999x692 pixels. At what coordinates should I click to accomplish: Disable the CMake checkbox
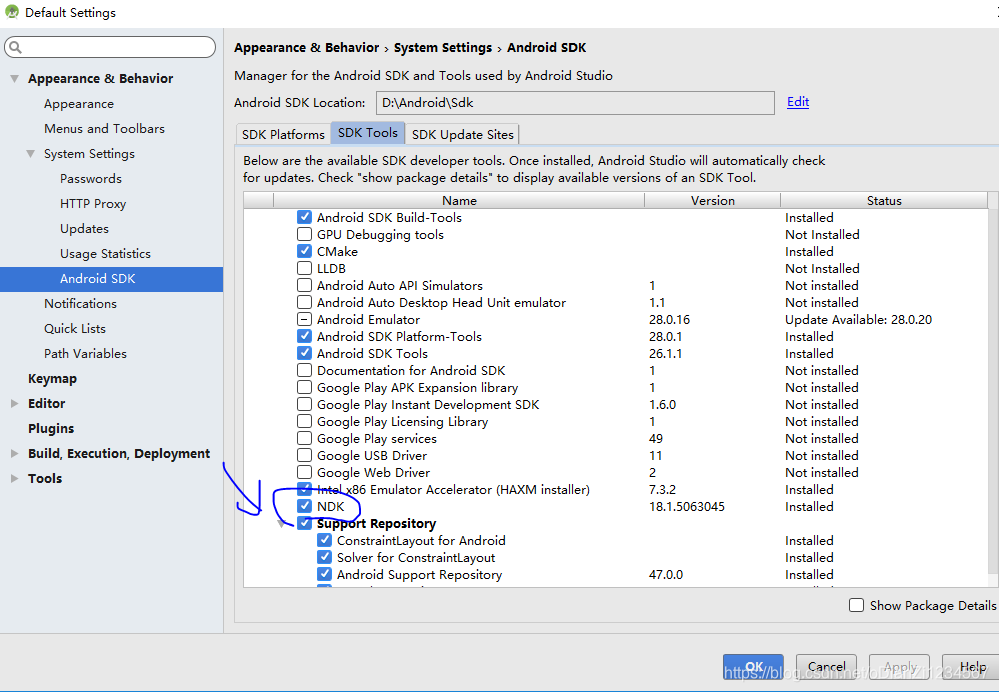[304, 251]
